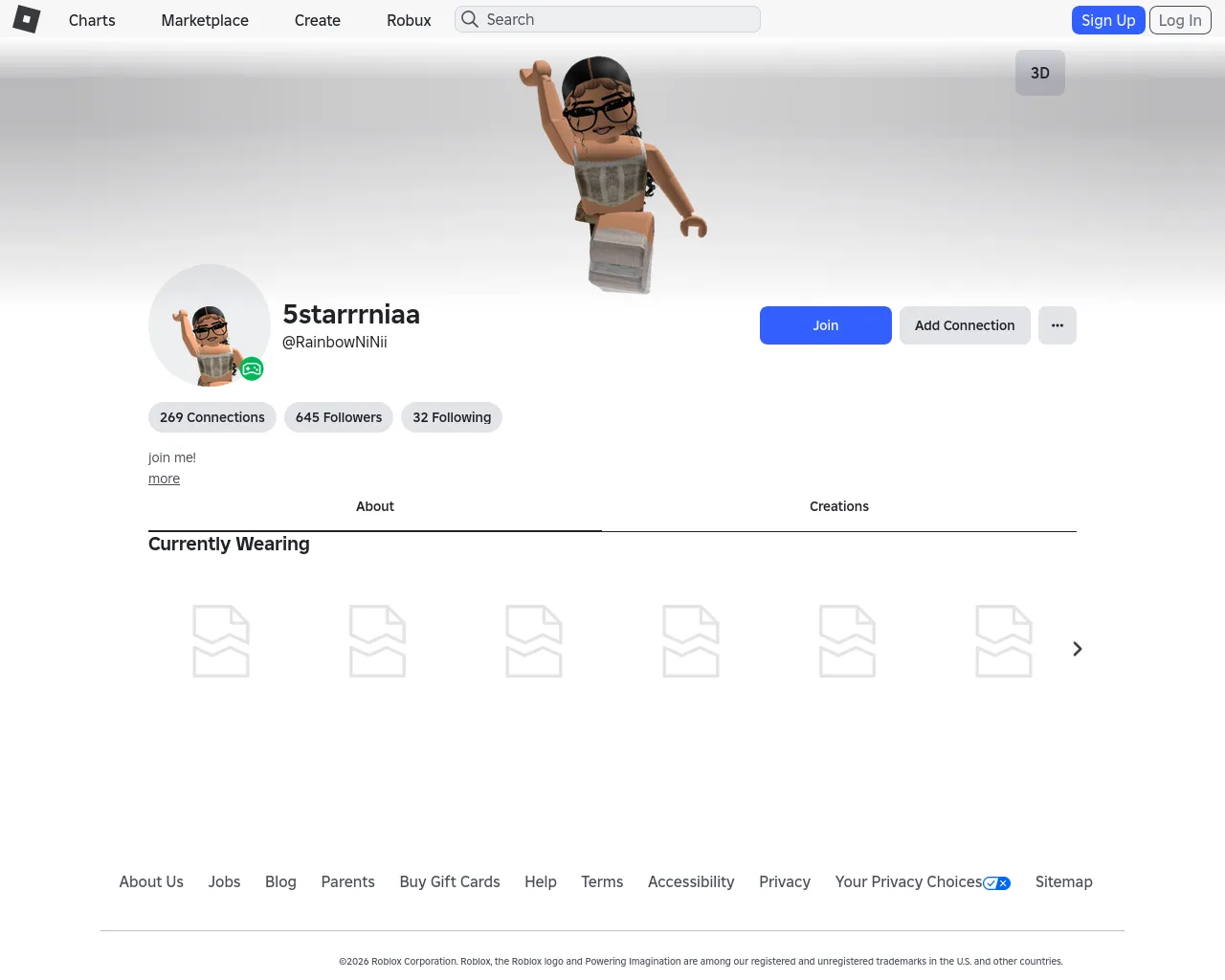The image size is (1225, 980).
Task: Switch to the About tab
Action: [x=375, y=507]
